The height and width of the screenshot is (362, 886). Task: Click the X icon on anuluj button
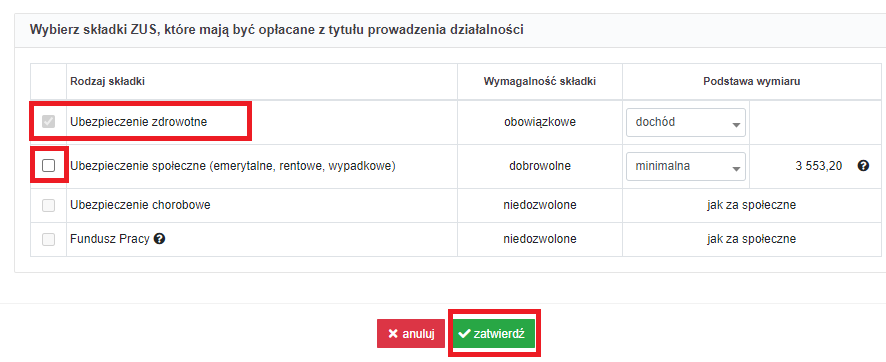pos(393,334)
